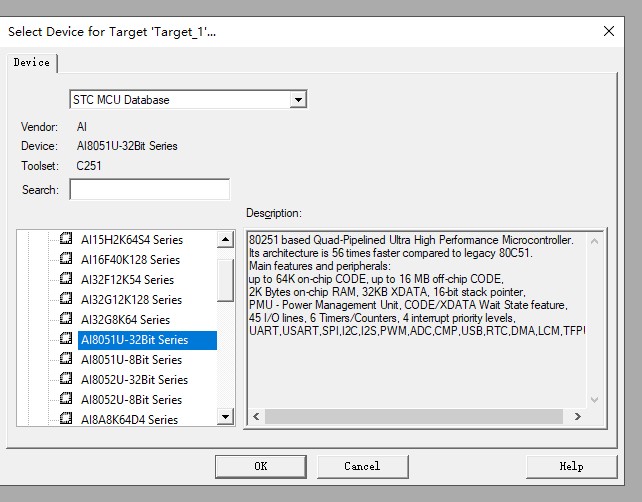Viewport: 642px width, 502px height.
Task: Click description scroll up arrow
Action: click(595, 241)
